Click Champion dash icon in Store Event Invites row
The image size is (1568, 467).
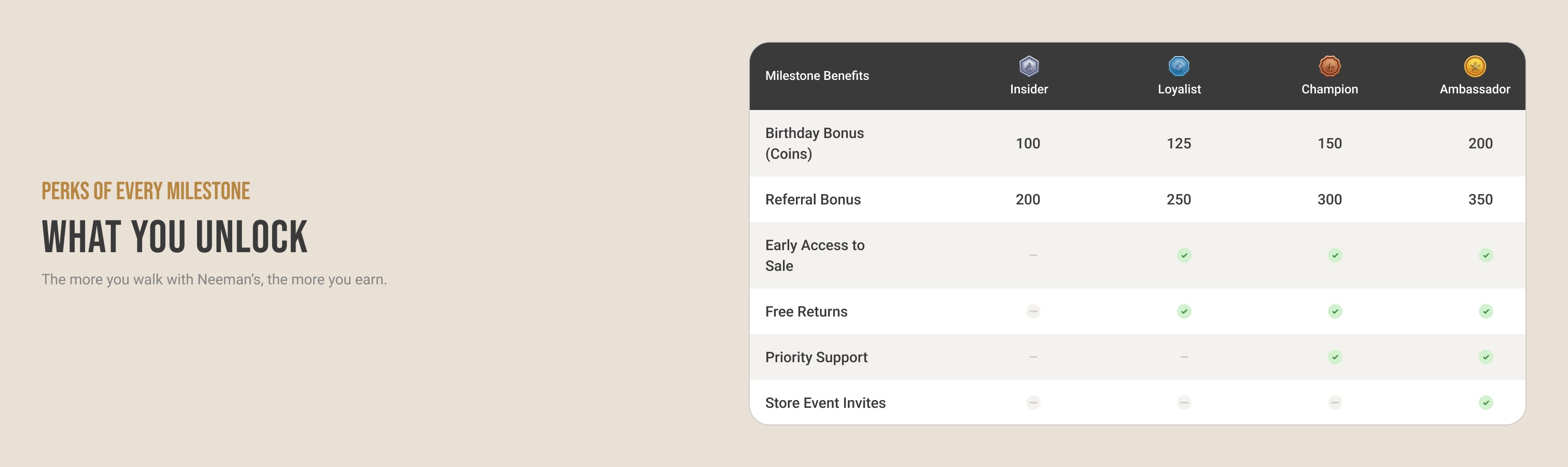[1335, 403]
